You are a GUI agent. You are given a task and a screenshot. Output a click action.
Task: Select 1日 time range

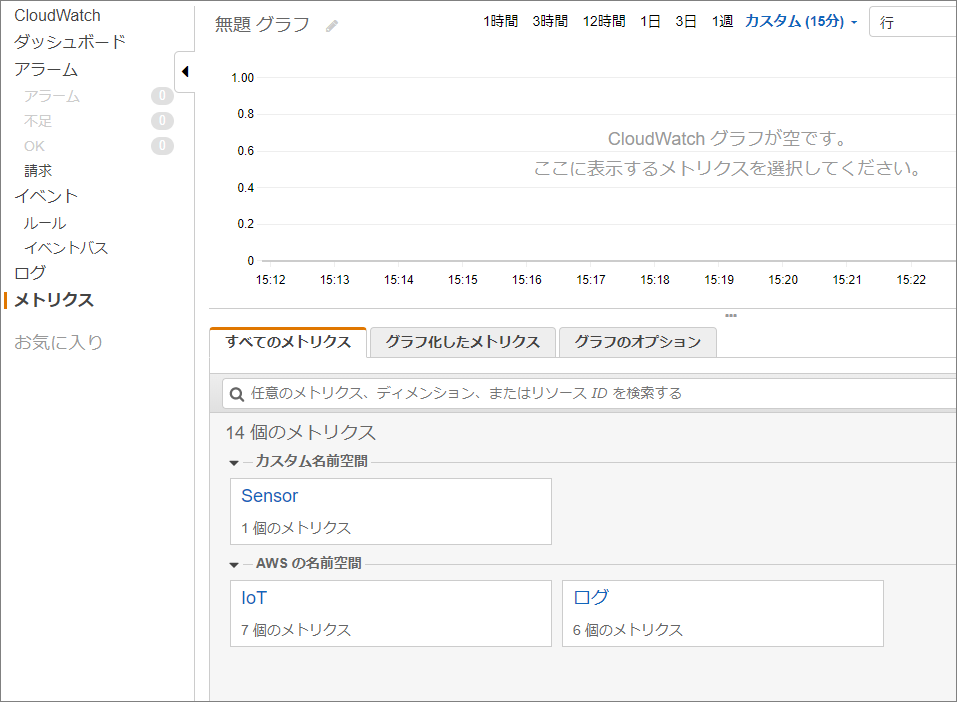coord(650,21)
